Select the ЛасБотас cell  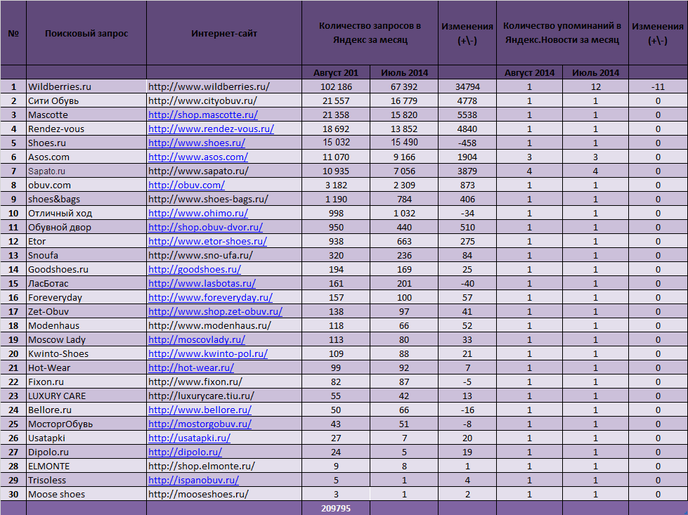pos(86,283)
